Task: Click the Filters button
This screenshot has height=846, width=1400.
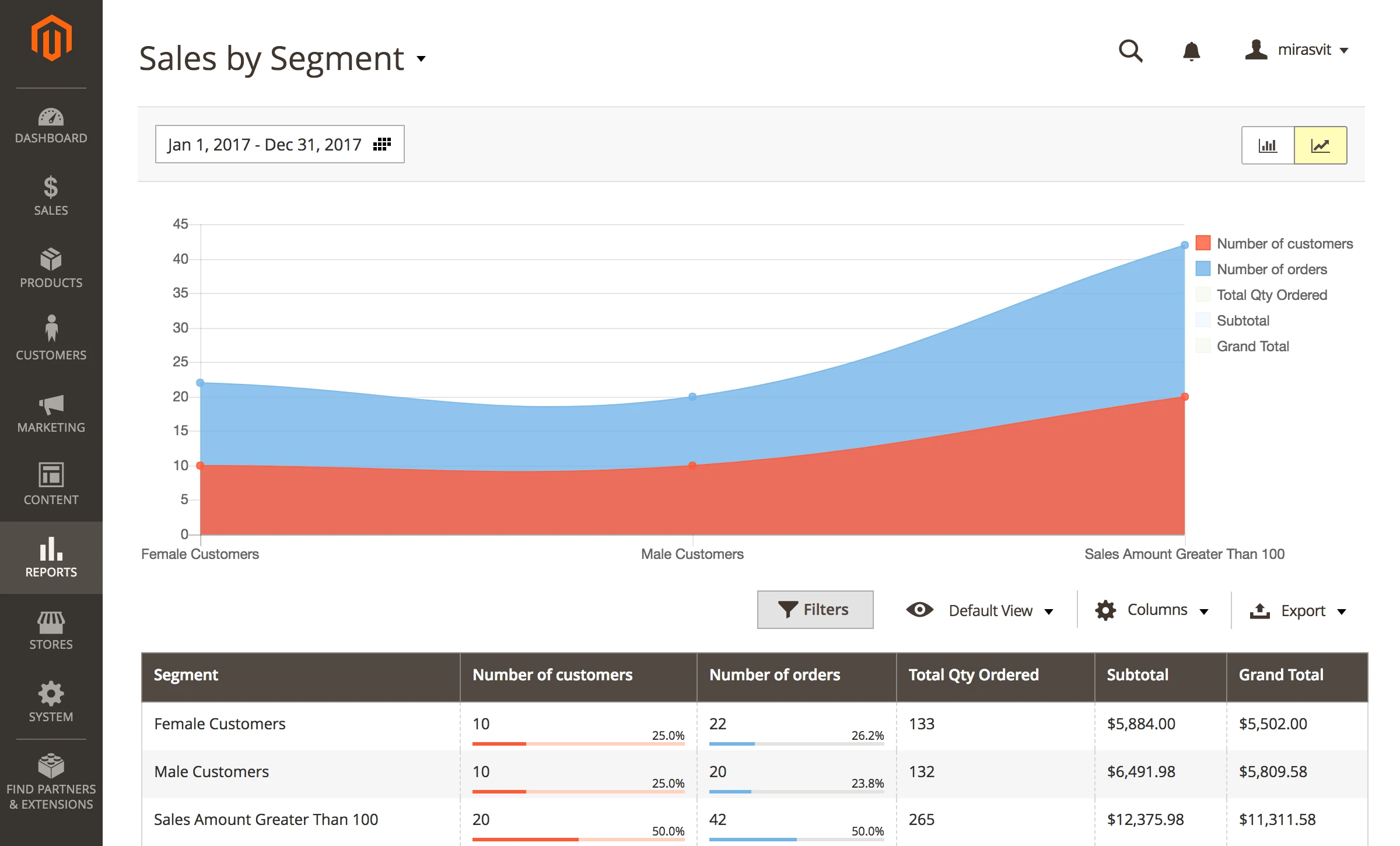Action: coord(815,610)
